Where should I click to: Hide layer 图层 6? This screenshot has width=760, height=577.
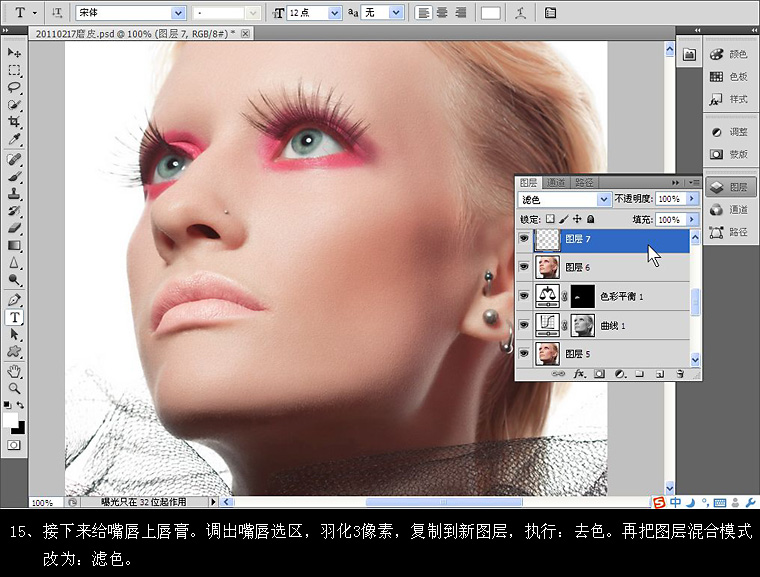tap(523, 267)
